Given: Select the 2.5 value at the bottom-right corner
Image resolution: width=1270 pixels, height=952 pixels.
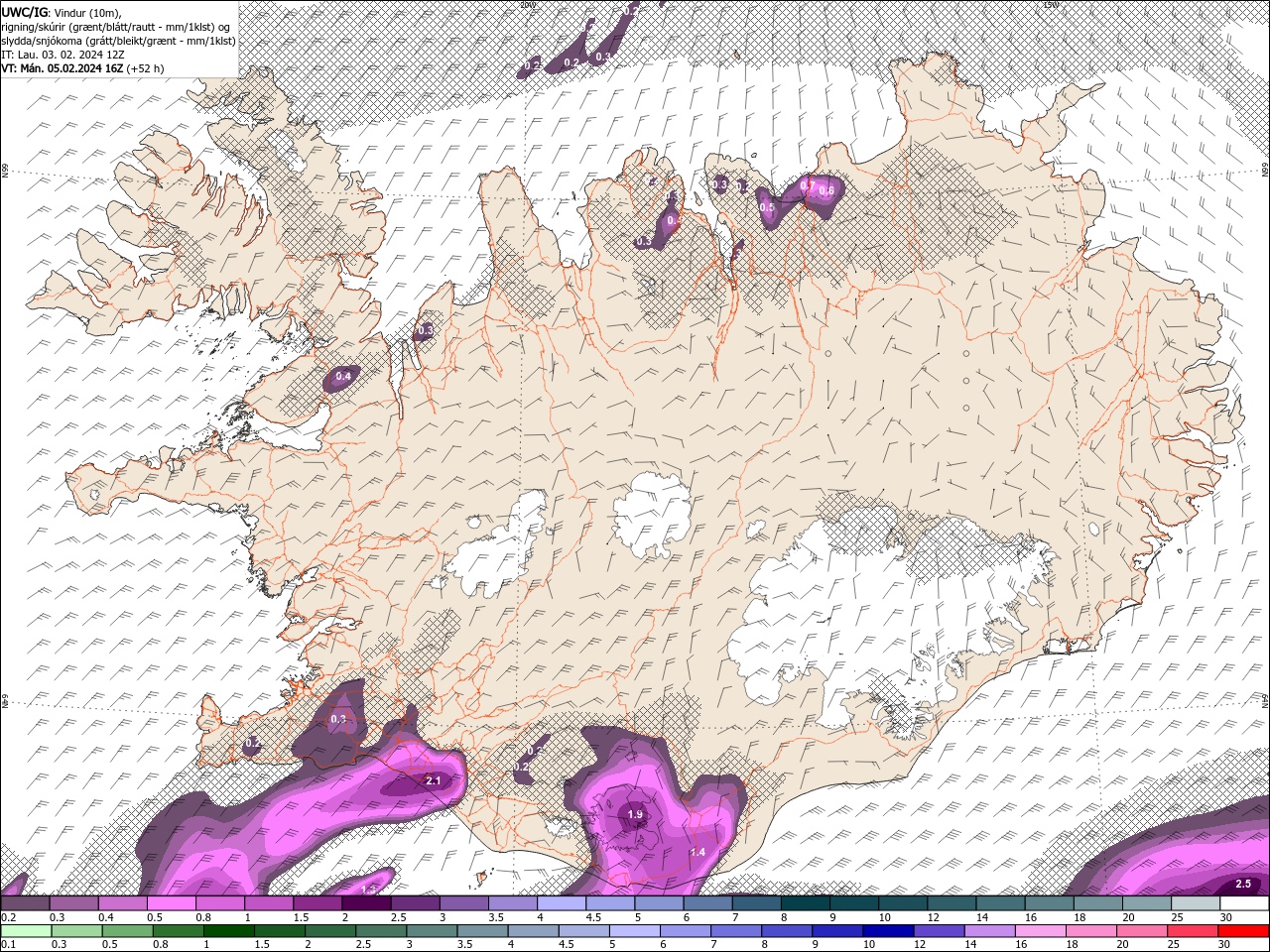Looking at the screenshot, I should click(x=1243, y=884).
